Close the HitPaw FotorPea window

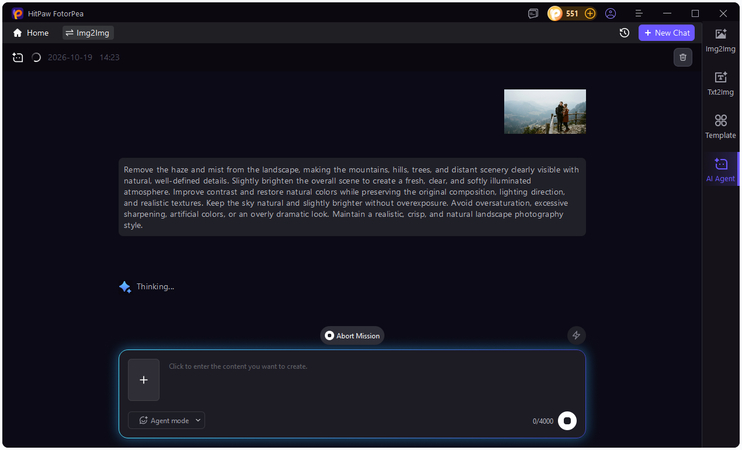[x=723, y=14]
